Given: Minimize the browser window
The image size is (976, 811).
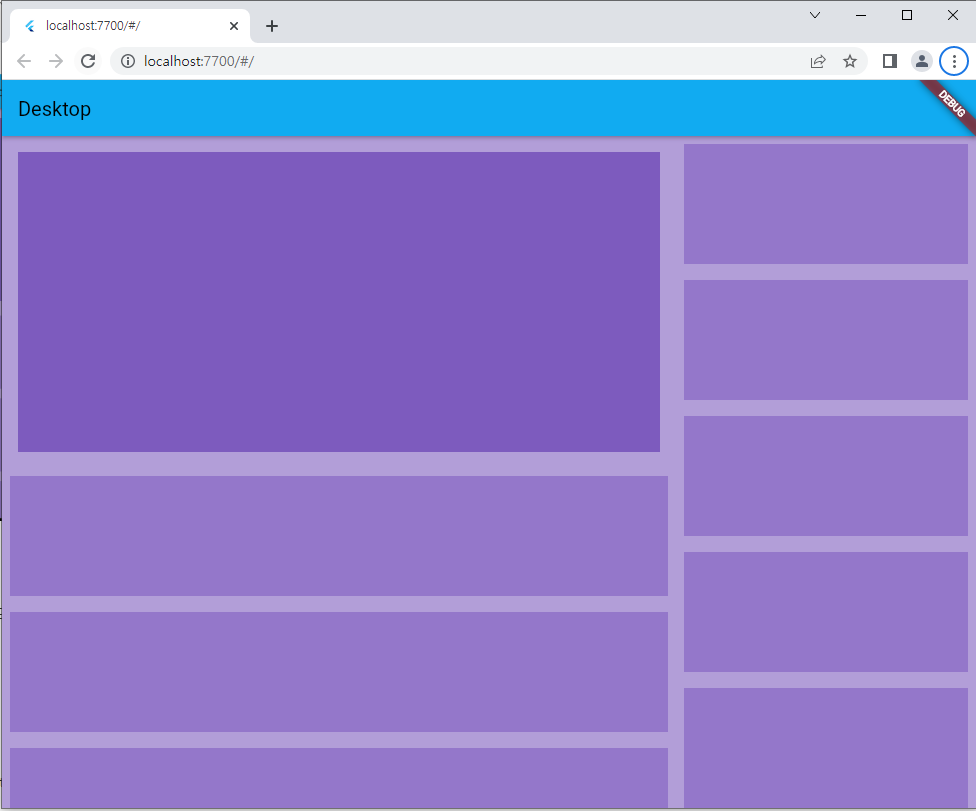Looking at the screenshot, I should coord(861,15).
